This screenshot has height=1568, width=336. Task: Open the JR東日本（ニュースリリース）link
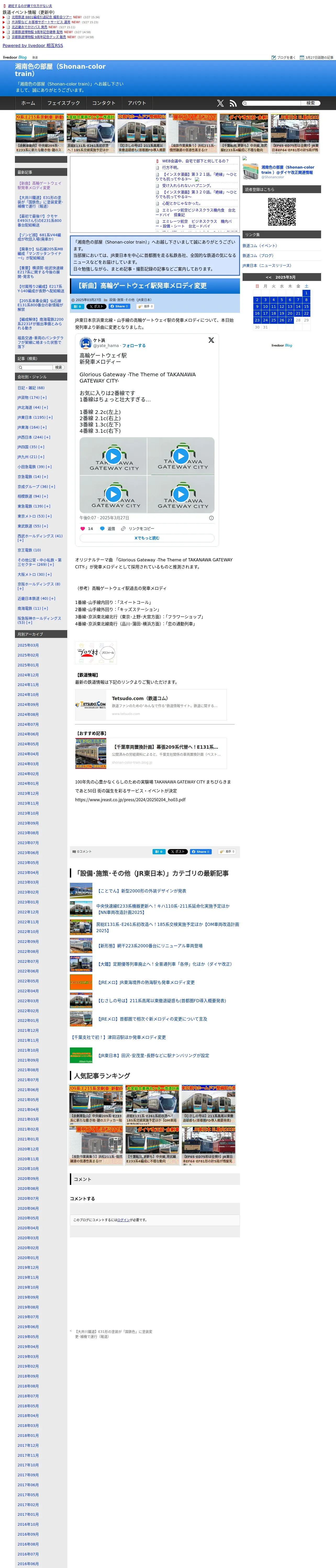coord(267,266)
